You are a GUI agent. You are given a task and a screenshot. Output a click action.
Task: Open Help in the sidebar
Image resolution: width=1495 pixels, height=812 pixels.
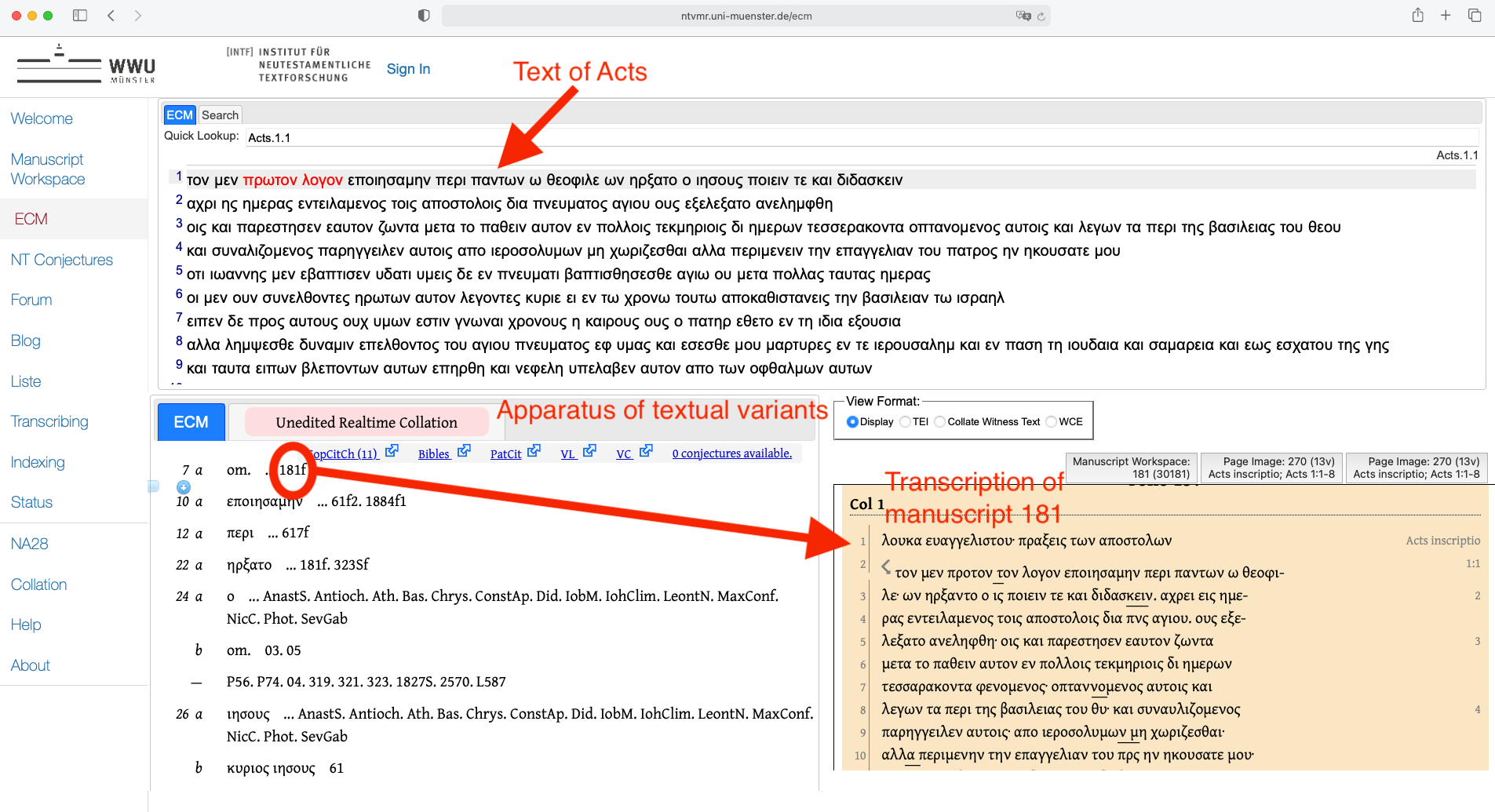(26, 624)
